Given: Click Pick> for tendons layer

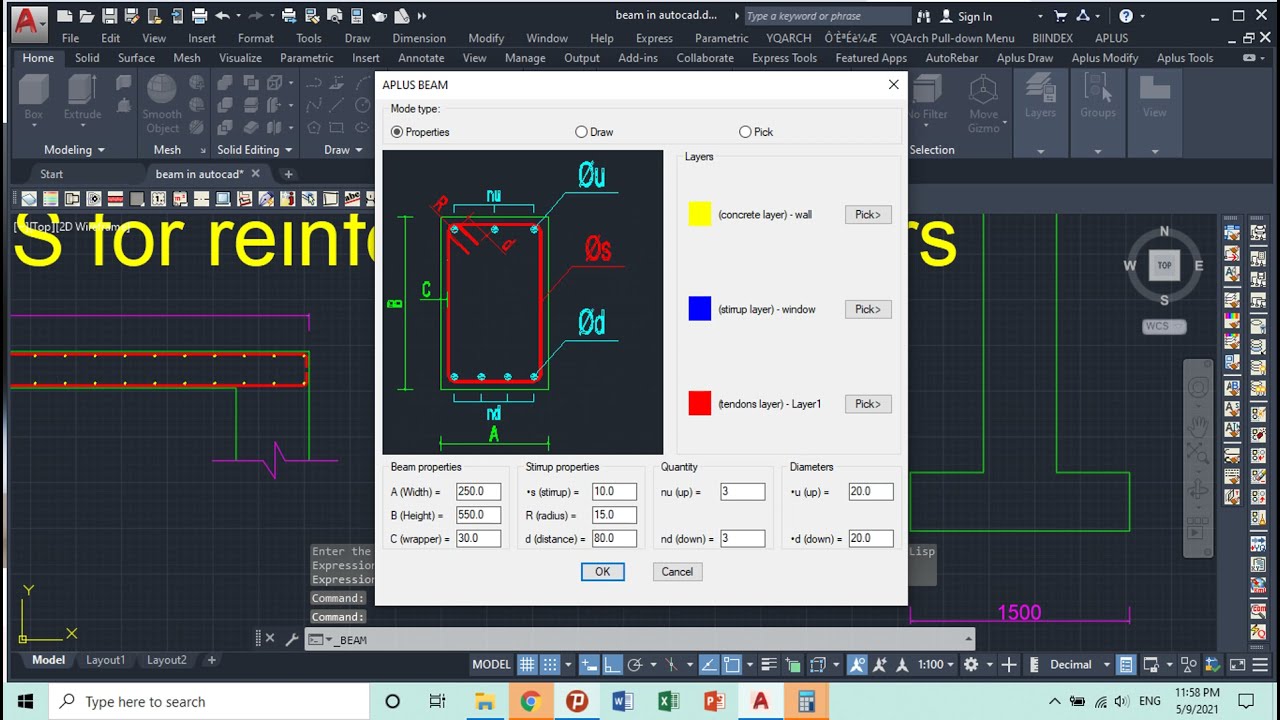Looking at the screenshot, I should (868, 404).
